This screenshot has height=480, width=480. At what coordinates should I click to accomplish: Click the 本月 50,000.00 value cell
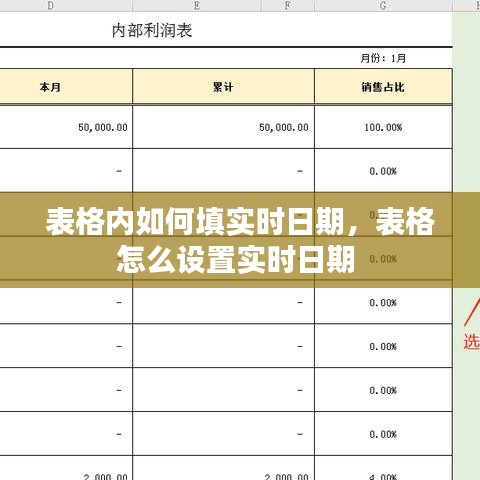pos(66,127)
